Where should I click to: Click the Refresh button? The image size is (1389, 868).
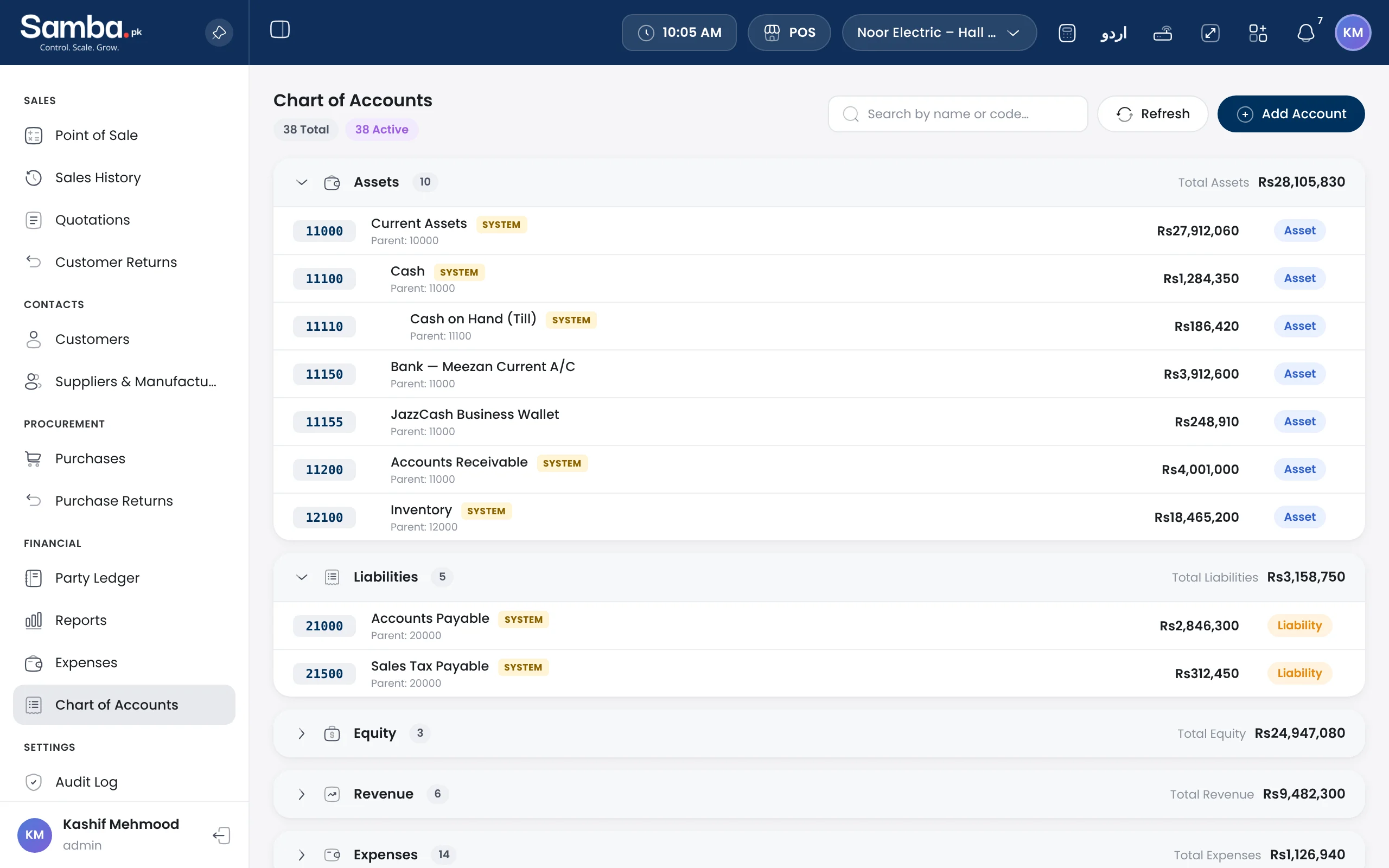coord(1152,114)
